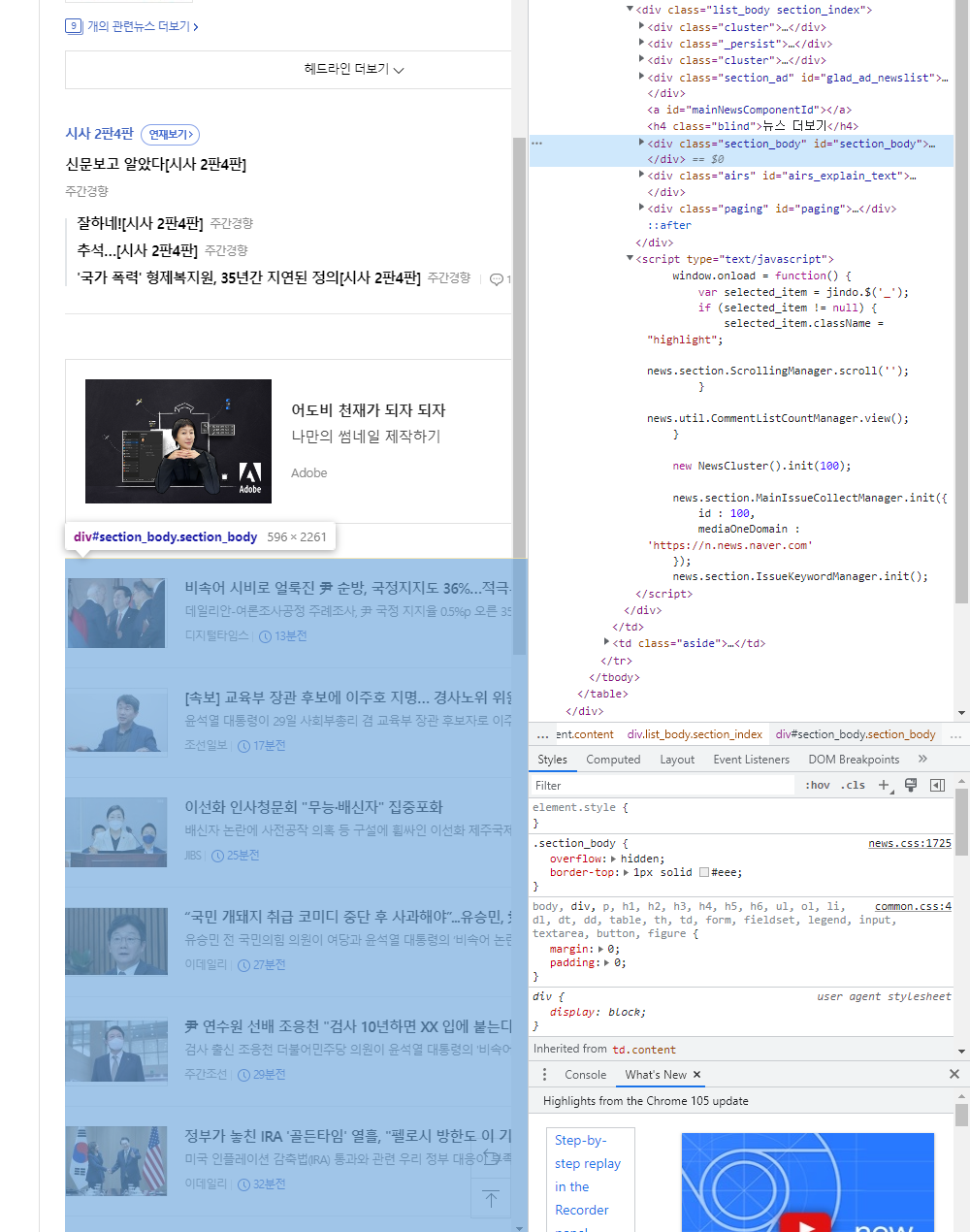This screenshot has width=970, height=1232.
Task: Expand the padding shorthand property
Action: click(x=607, y=962)
